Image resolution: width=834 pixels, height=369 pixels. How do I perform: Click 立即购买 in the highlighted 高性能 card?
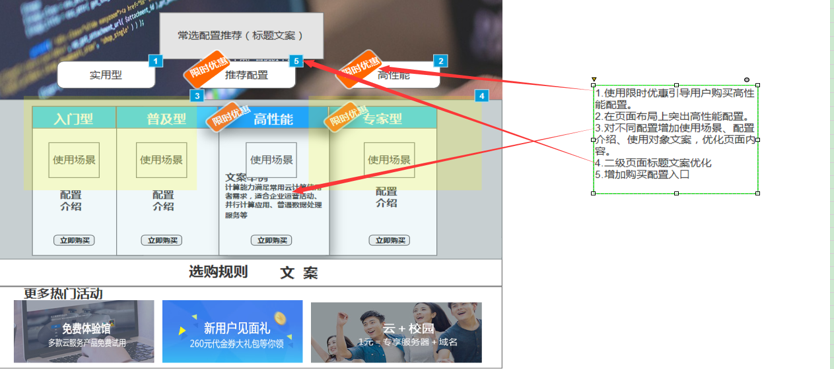click(x=271, y=240)
